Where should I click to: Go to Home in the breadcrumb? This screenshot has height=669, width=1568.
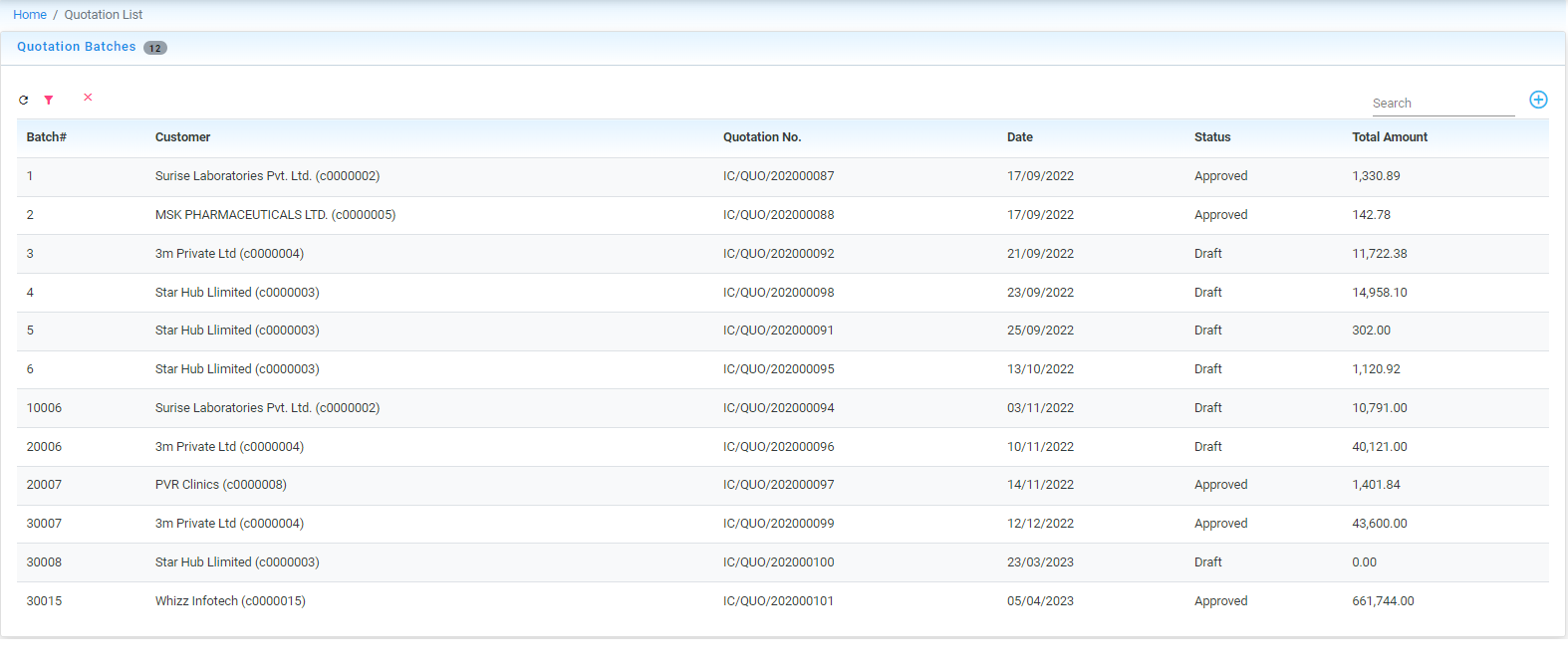(x=30, y=15)
